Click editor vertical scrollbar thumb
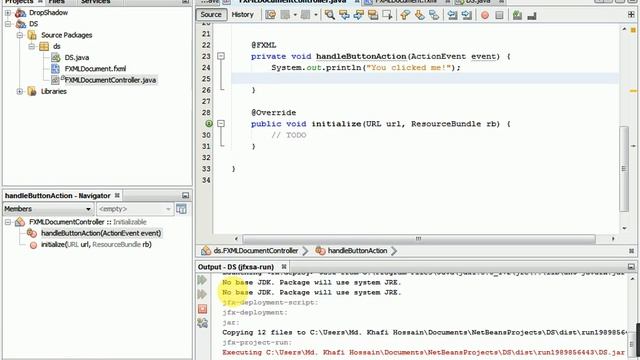Screen dimensions: 640x360 [624, 169]
